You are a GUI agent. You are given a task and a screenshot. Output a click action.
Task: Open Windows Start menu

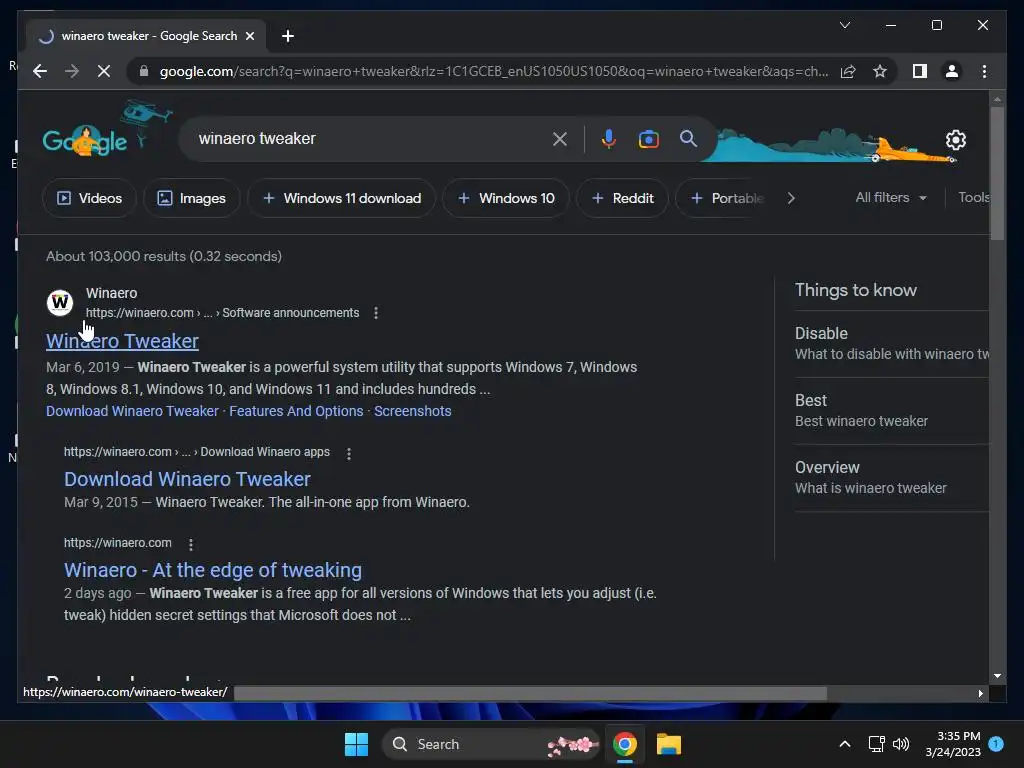(x=356, y=744)
